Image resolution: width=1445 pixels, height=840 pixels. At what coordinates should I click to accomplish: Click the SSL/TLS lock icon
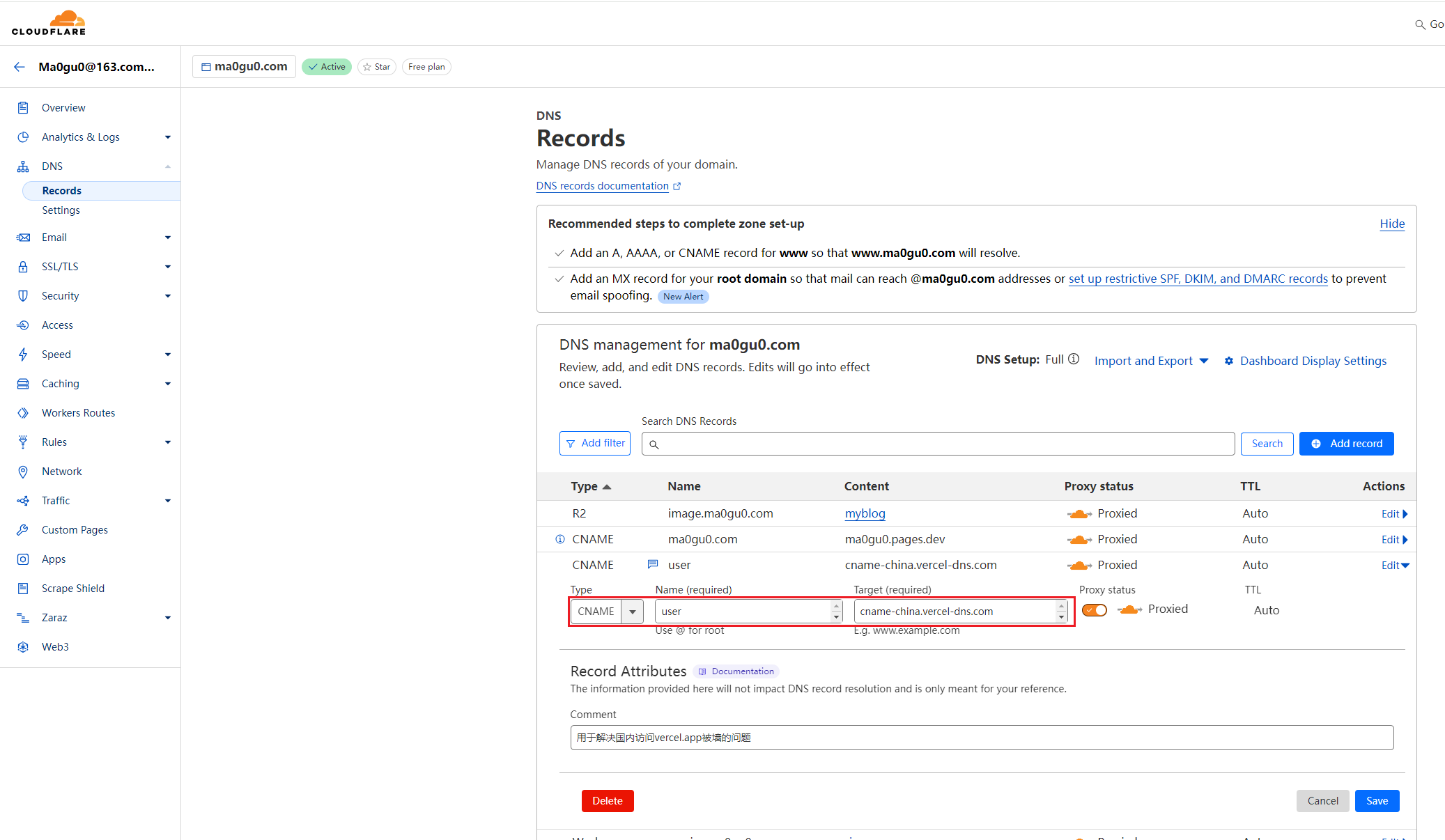click(x=23, y=267)
